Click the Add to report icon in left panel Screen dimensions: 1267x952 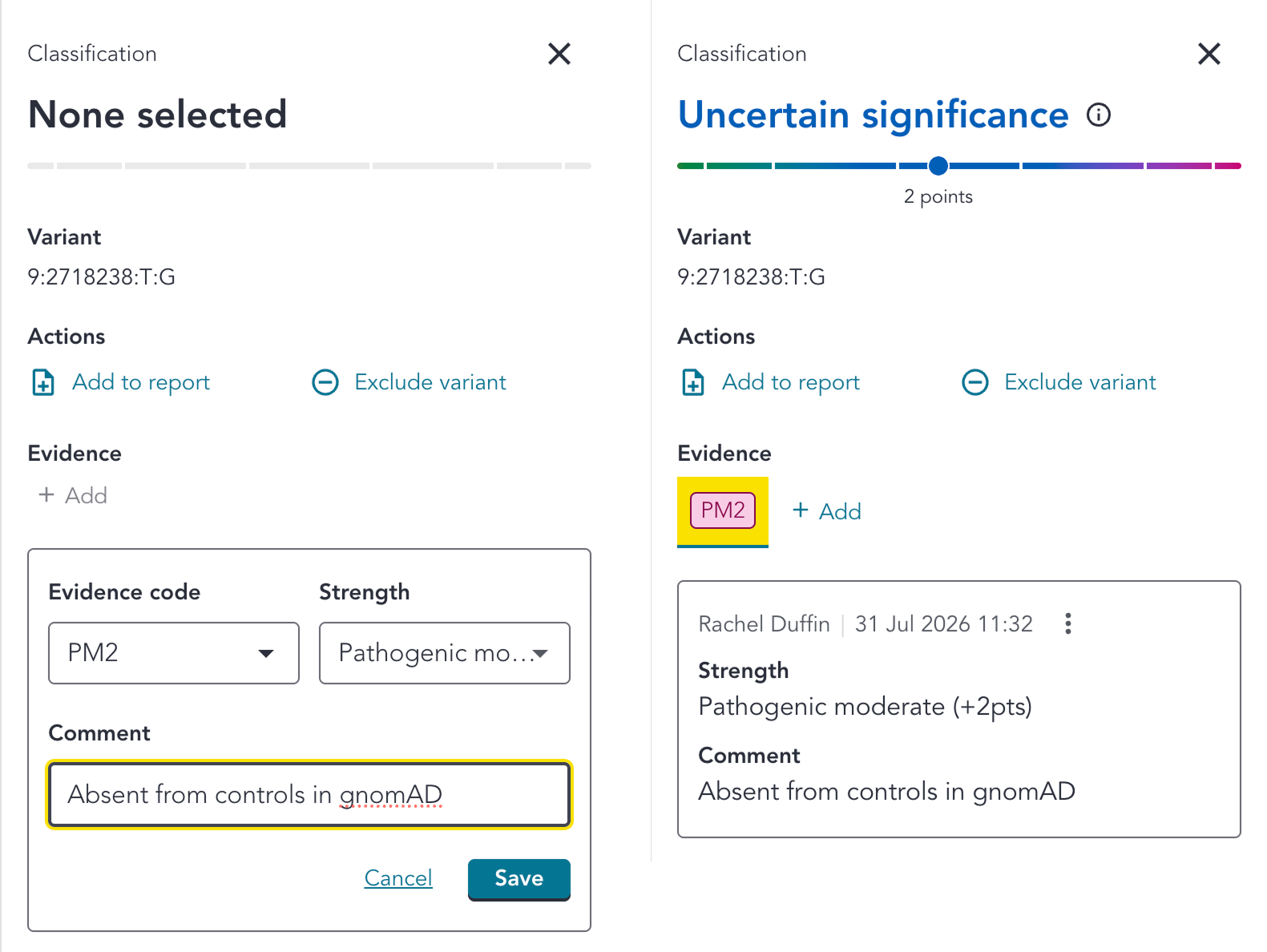[43, 382]
